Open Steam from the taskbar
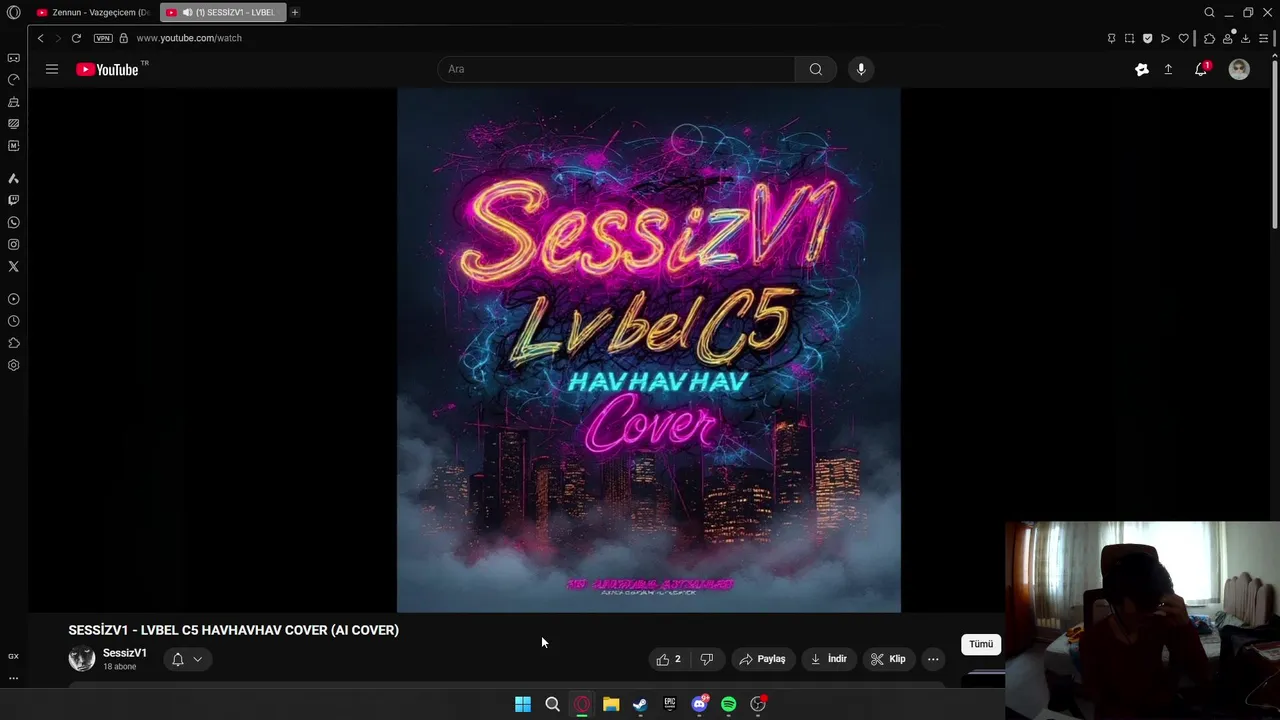This screenshot has height=720, width=1280. coord(640,704)
